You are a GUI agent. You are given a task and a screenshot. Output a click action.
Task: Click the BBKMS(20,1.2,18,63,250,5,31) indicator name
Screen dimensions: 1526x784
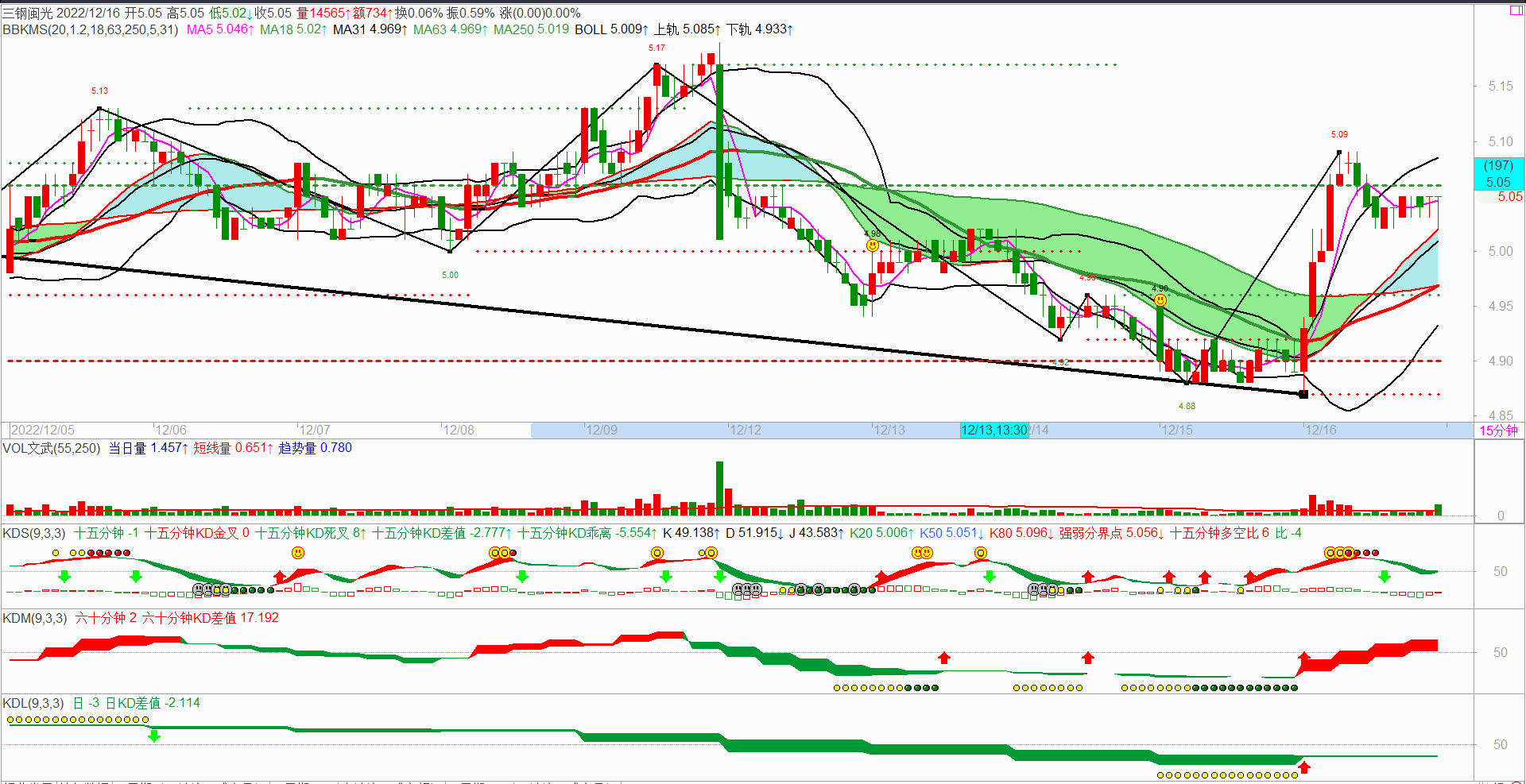(91, 29)
